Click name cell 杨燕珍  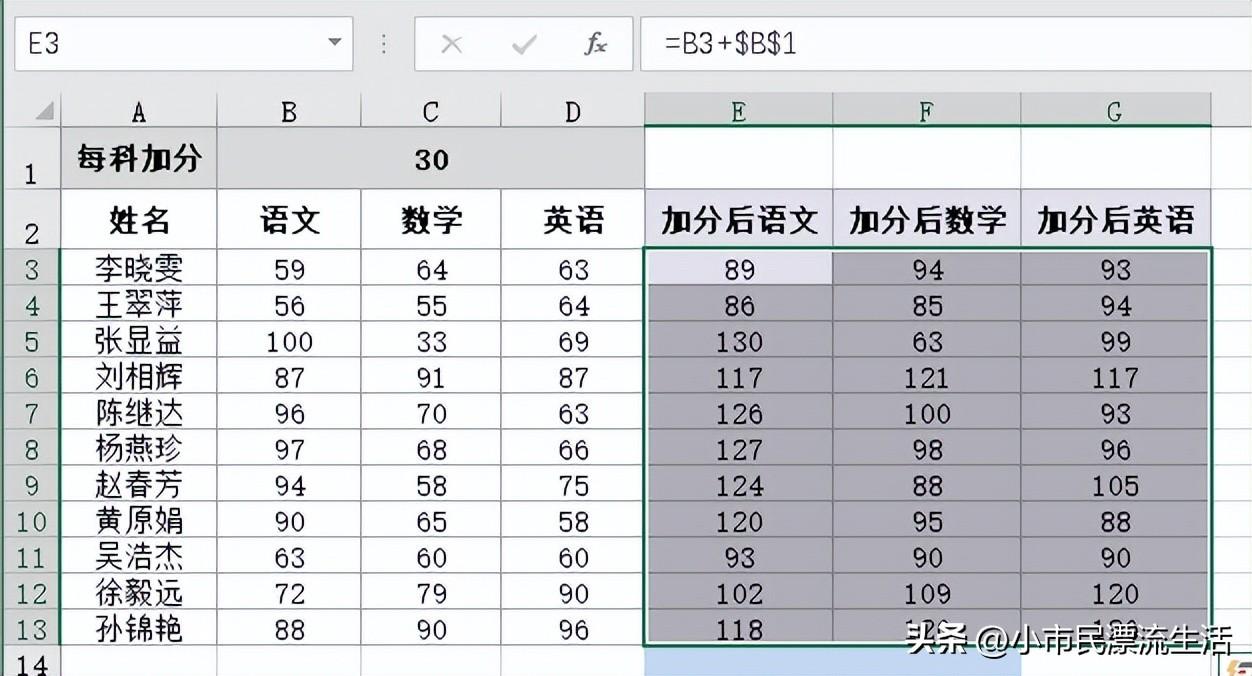click(139, 449)
